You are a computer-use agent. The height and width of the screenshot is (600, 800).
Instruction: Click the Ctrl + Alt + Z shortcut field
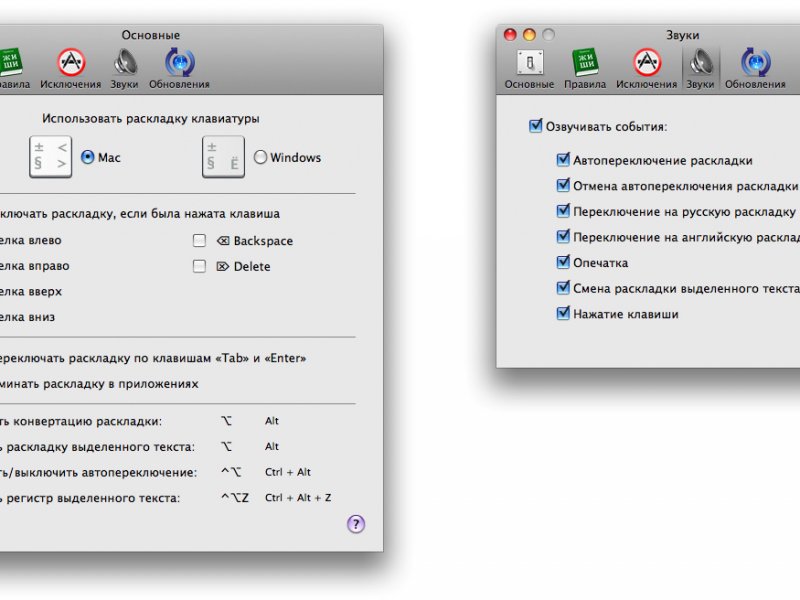(298, 497)
